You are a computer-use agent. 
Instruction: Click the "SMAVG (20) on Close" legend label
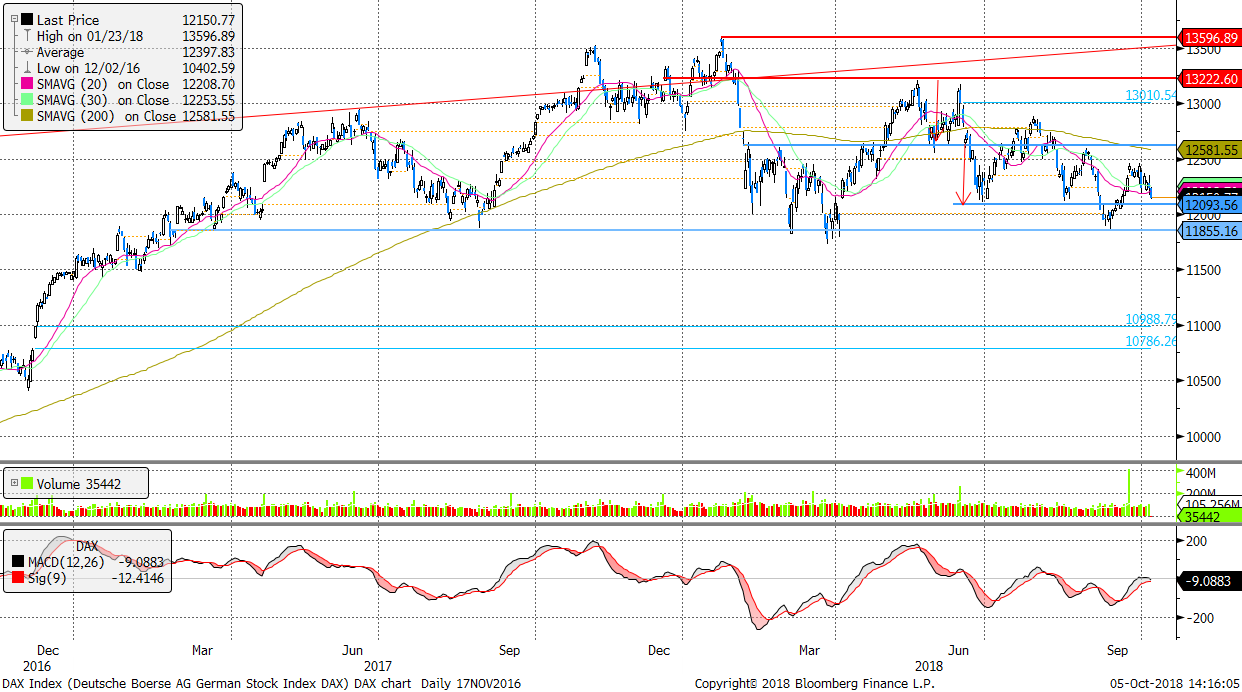point(103,84)
